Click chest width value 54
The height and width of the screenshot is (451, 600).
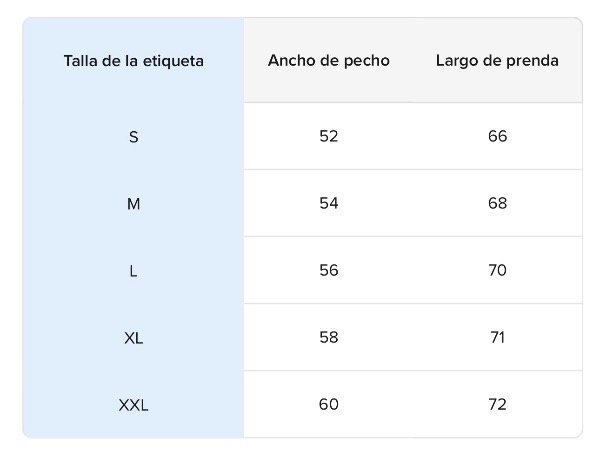click(x=329, y=203)
